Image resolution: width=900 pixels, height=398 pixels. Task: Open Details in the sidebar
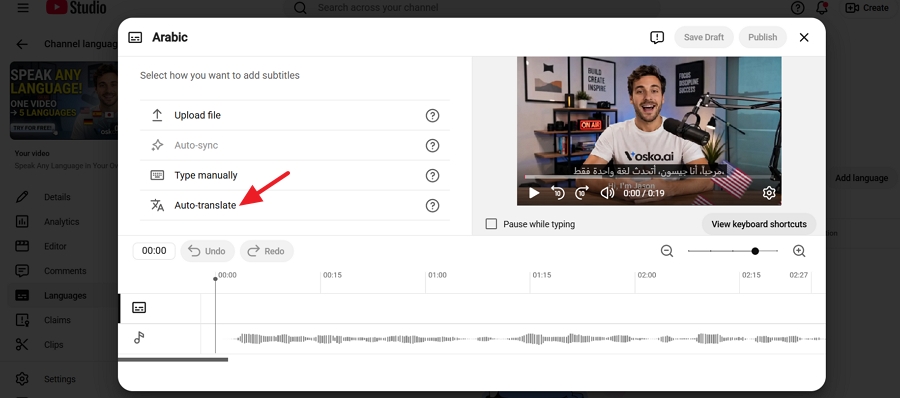[x=57, y=197]
